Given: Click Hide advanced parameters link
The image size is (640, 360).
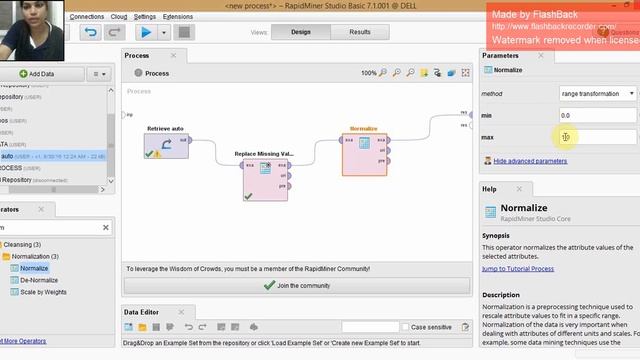Looking at the screenshot, I should [530, 161].
